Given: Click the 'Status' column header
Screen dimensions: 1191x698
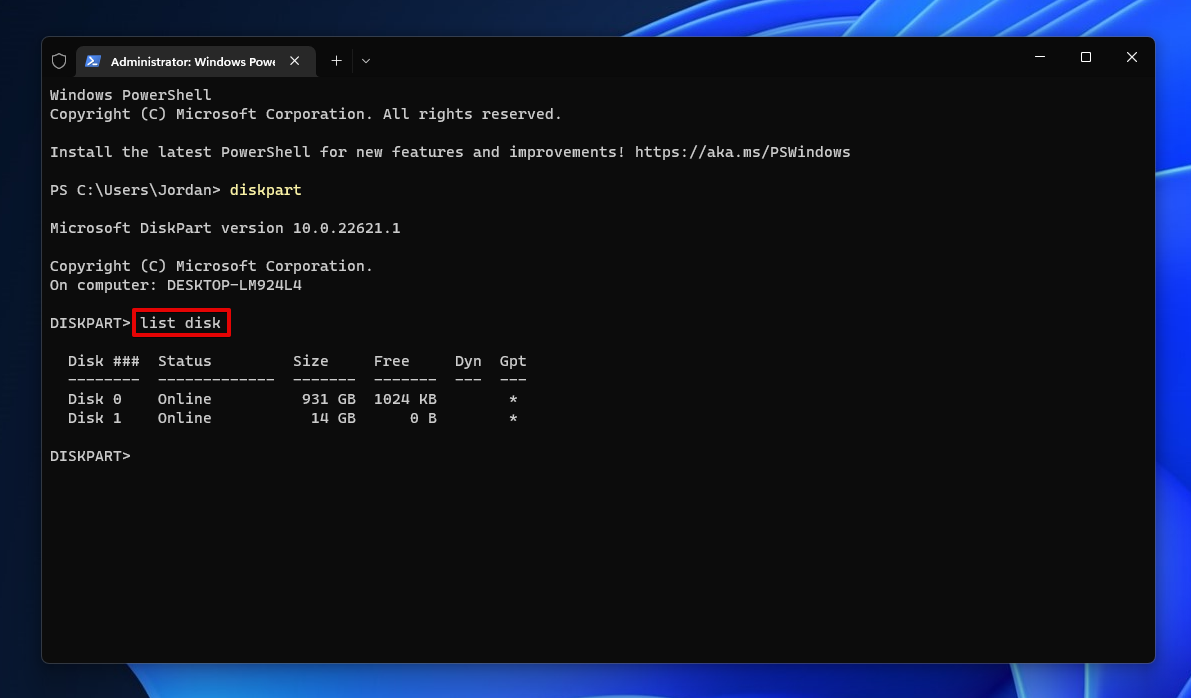Looking at the screenshot, I should coord(185,361).
